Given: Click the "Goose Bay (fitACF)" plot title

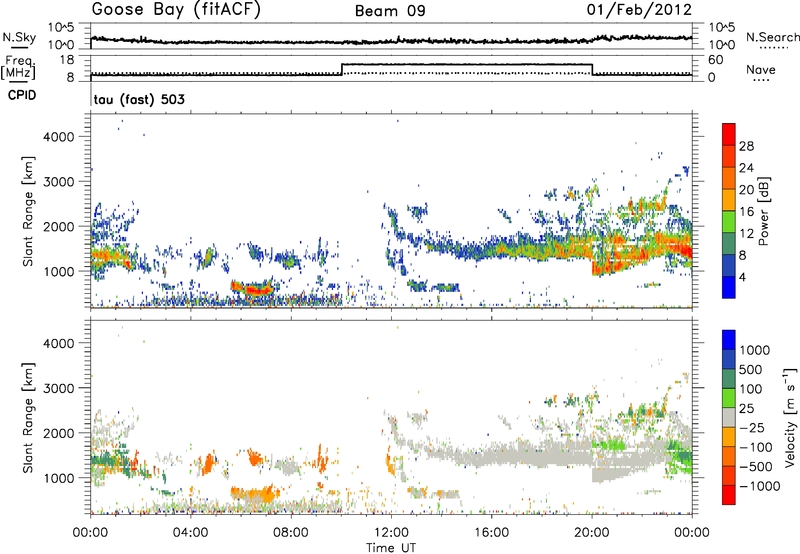Looking at the screenshot, I should pyautogui.click(x=176, y=10).
